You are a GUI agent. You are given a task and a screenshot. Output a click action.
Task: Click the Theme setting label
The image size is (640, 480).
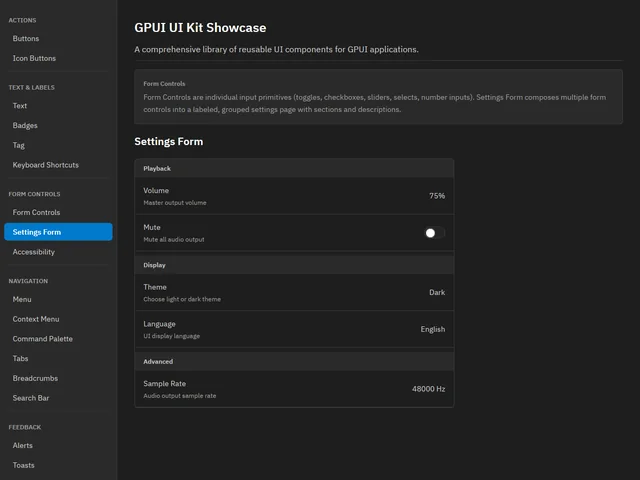click(155, 287)
